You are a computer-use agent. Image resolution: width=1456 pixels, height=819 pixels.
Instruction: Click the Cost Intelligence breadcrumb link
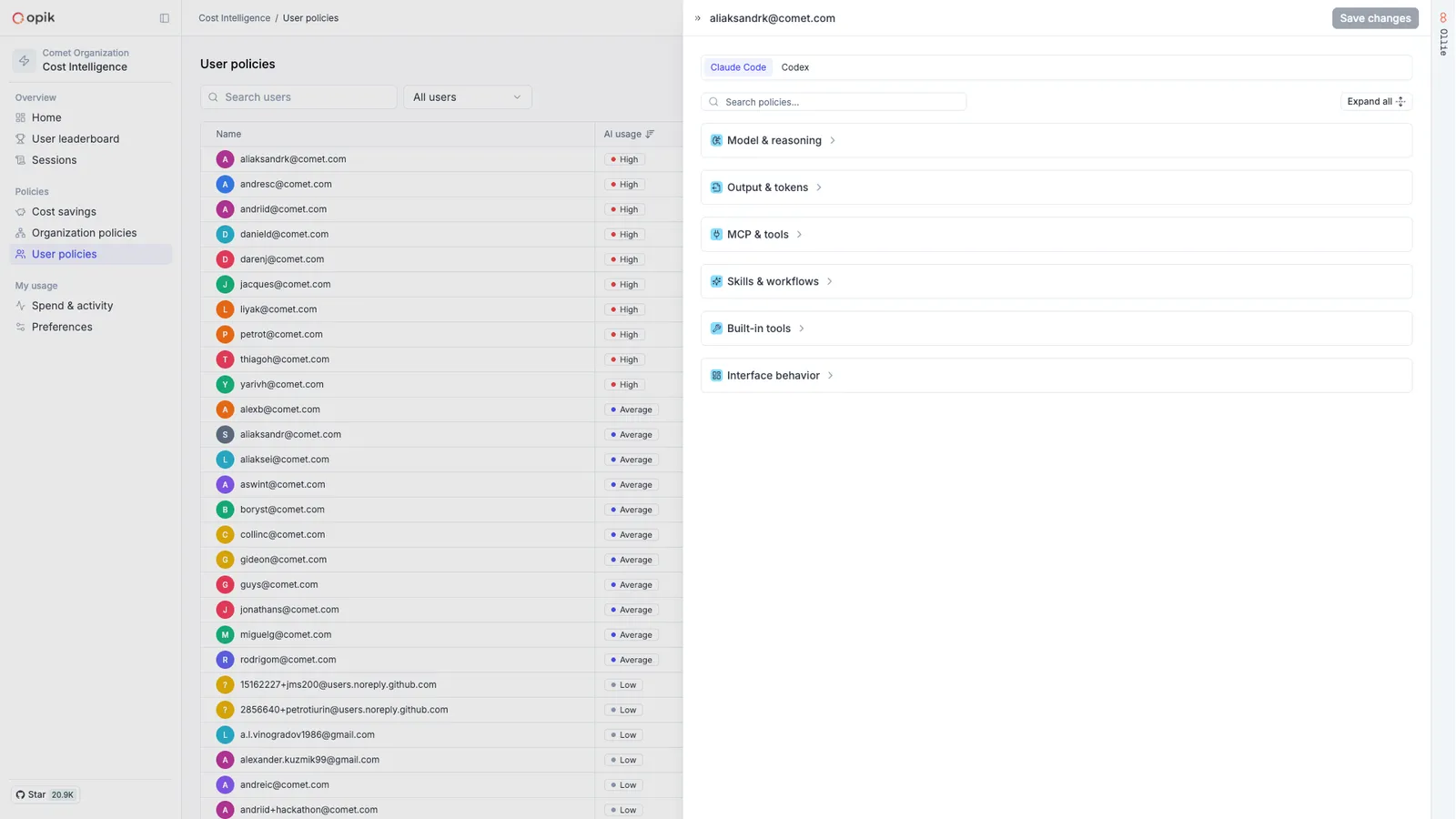pyautogui.click(x=235, y=18)
